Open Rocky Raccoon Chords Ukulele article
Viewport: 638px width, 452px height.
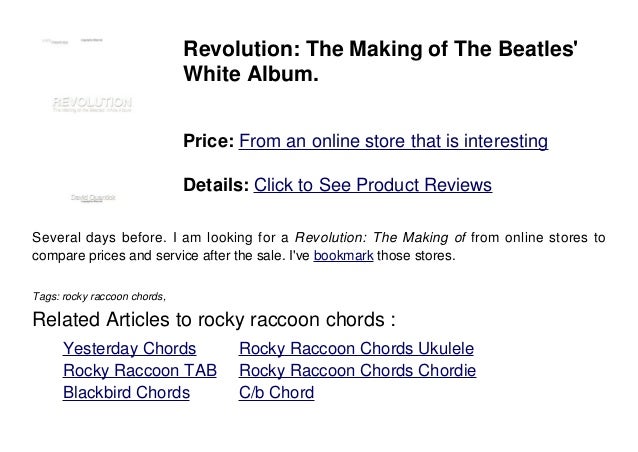click(356, 349)
